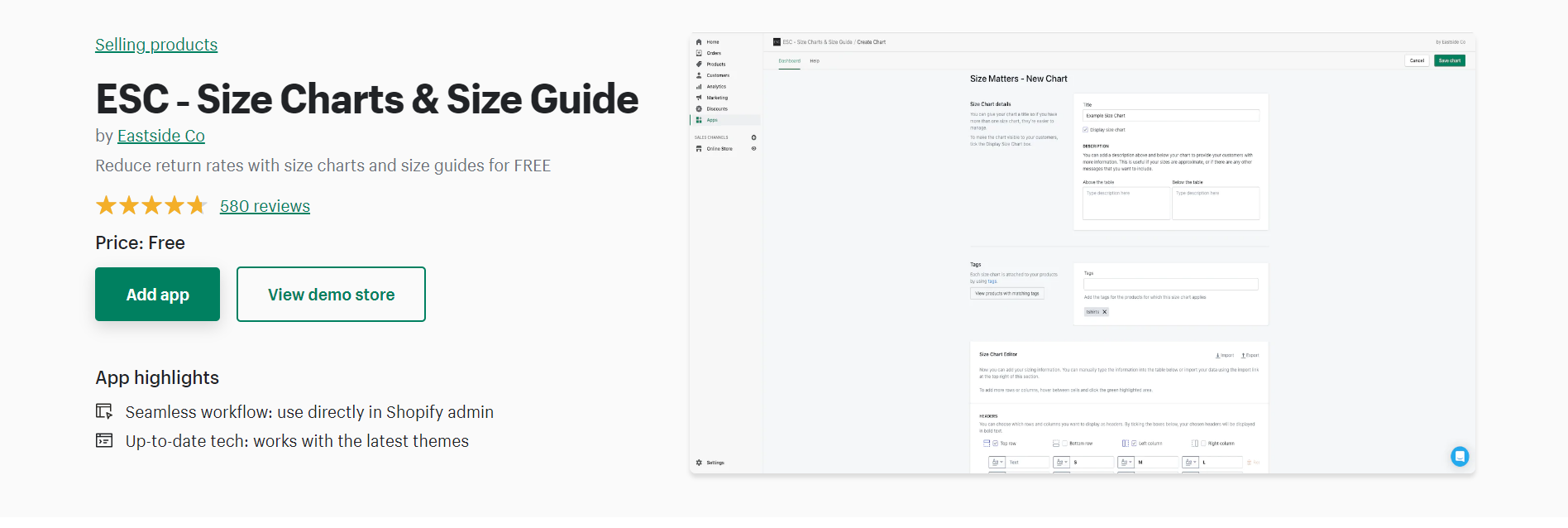Remove the tshirts tag using its X
The height and width of the screenshot is (528, 1568).
point(1104,312)
